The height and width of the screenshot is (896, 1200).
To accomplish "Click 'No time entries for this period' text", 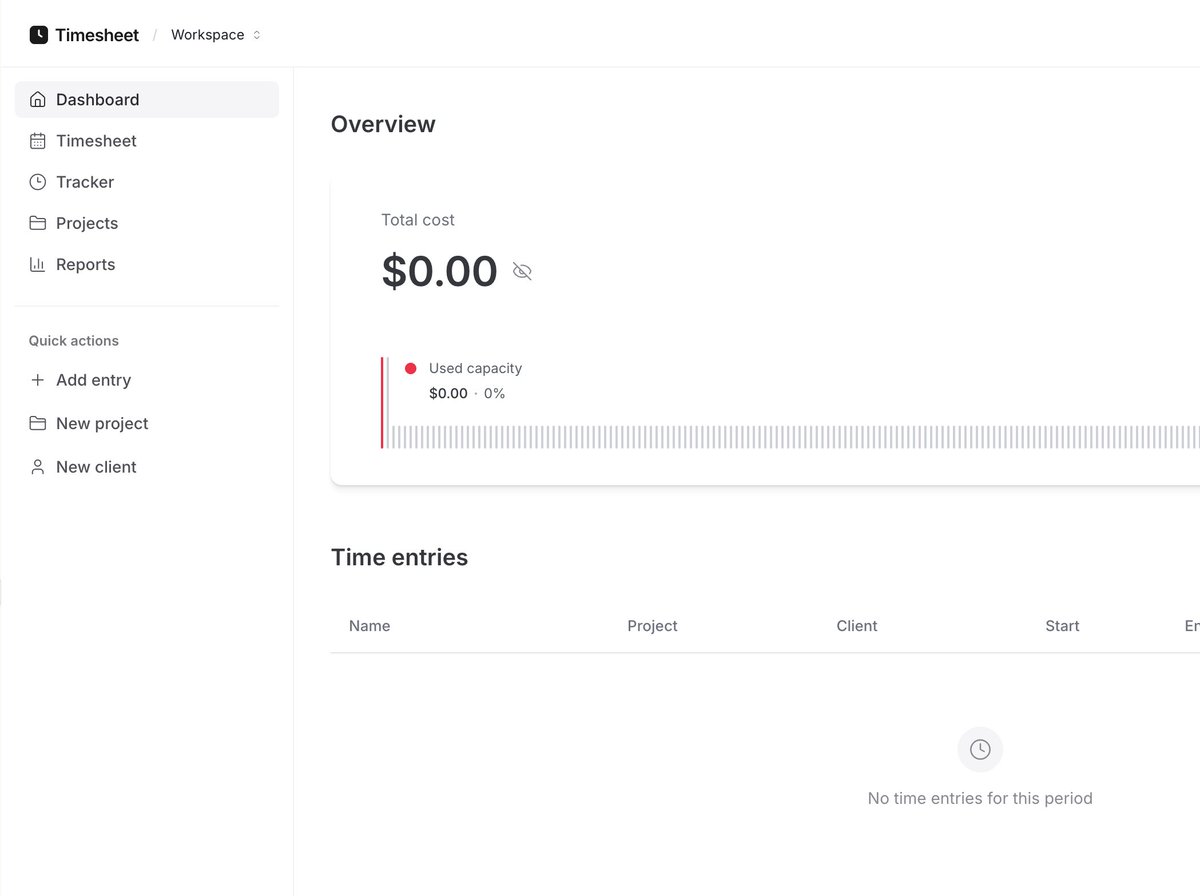I will click(x=980, y=798).
